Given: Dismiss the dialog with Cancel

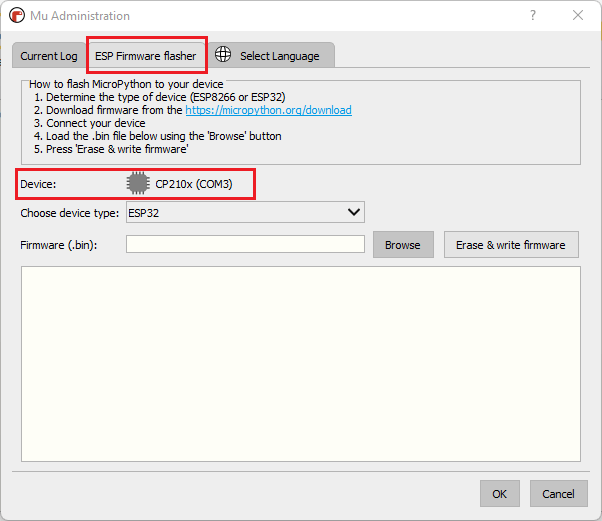Looking at the screenshot, I should click(558, 494).
